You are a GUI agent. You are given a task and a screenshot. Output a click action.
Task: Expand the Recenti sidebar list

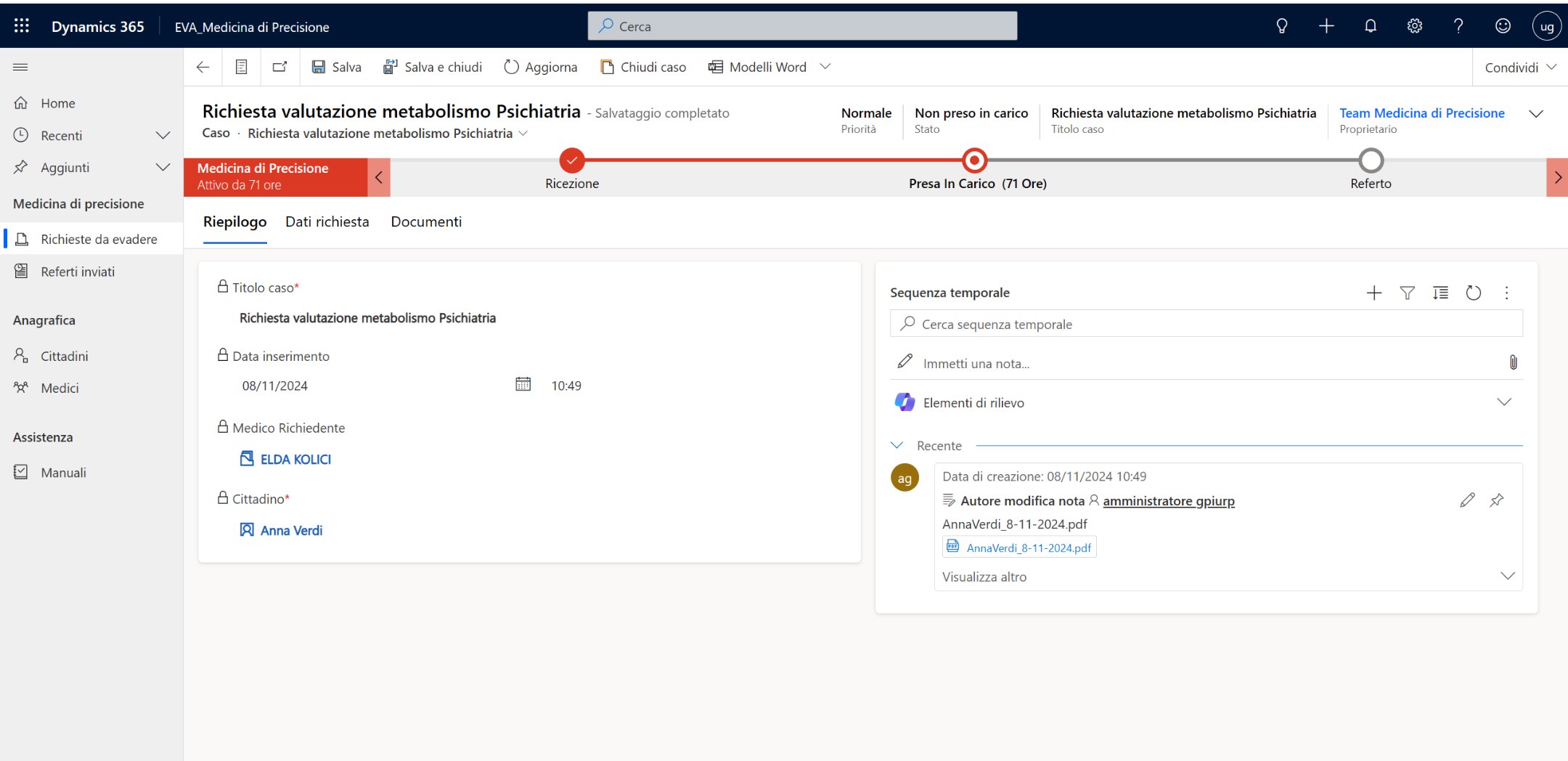point(163,136)
